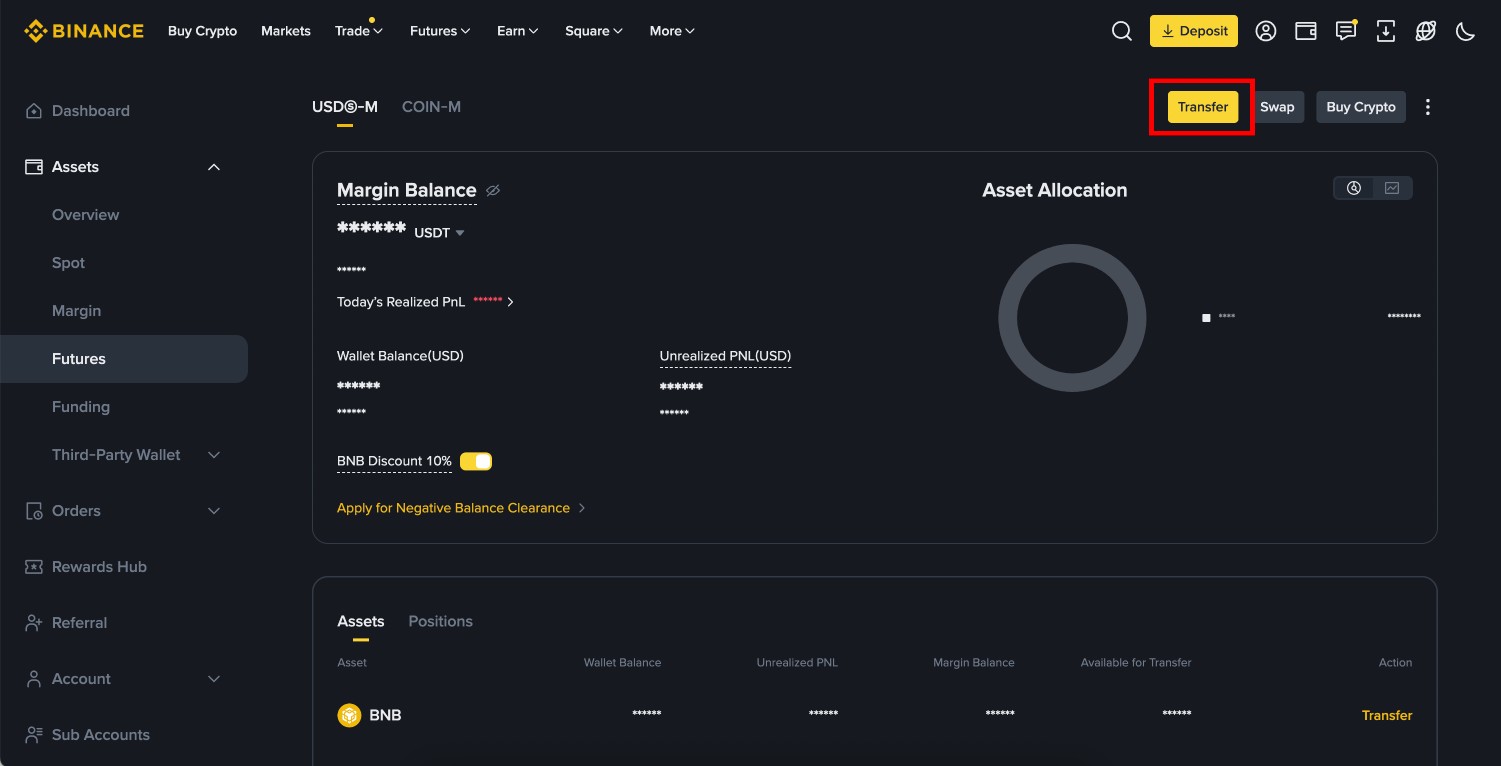Click the Asset Allocation donut chart
The width and height of the screenshot is (1501, 766).
1072,318
